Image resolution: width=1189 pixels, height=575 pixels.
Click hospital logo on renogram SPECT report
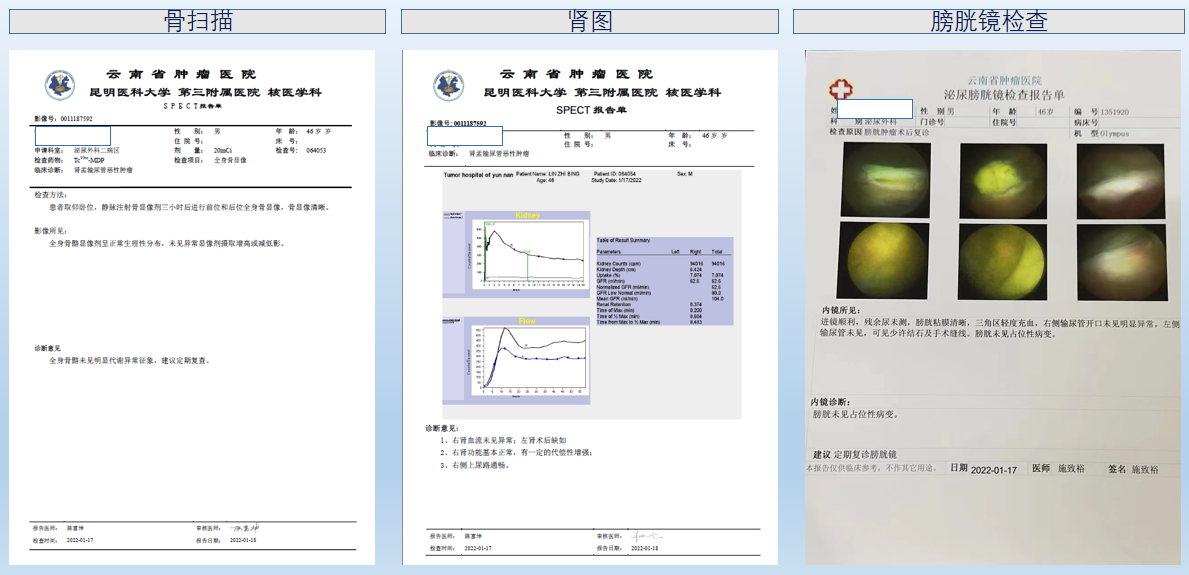coord(449,86)
